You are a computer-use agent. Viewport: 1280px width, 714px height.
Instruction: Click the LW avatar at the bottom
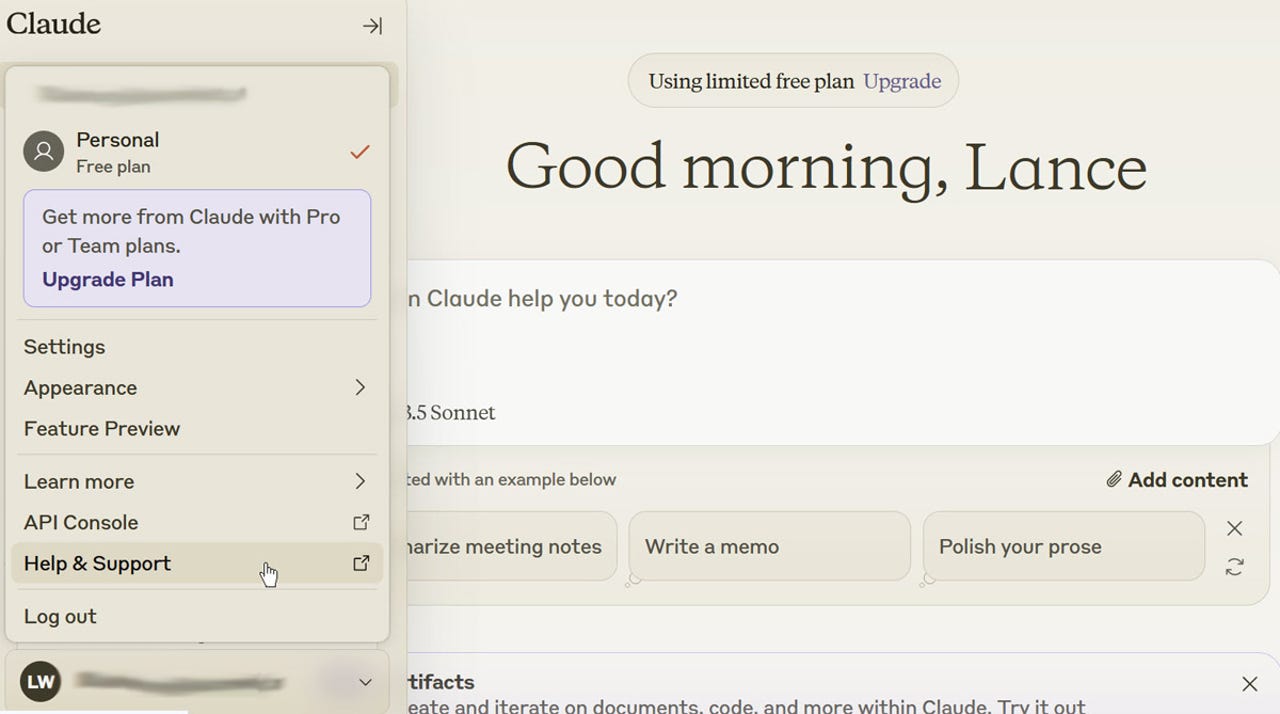point(40,681)
